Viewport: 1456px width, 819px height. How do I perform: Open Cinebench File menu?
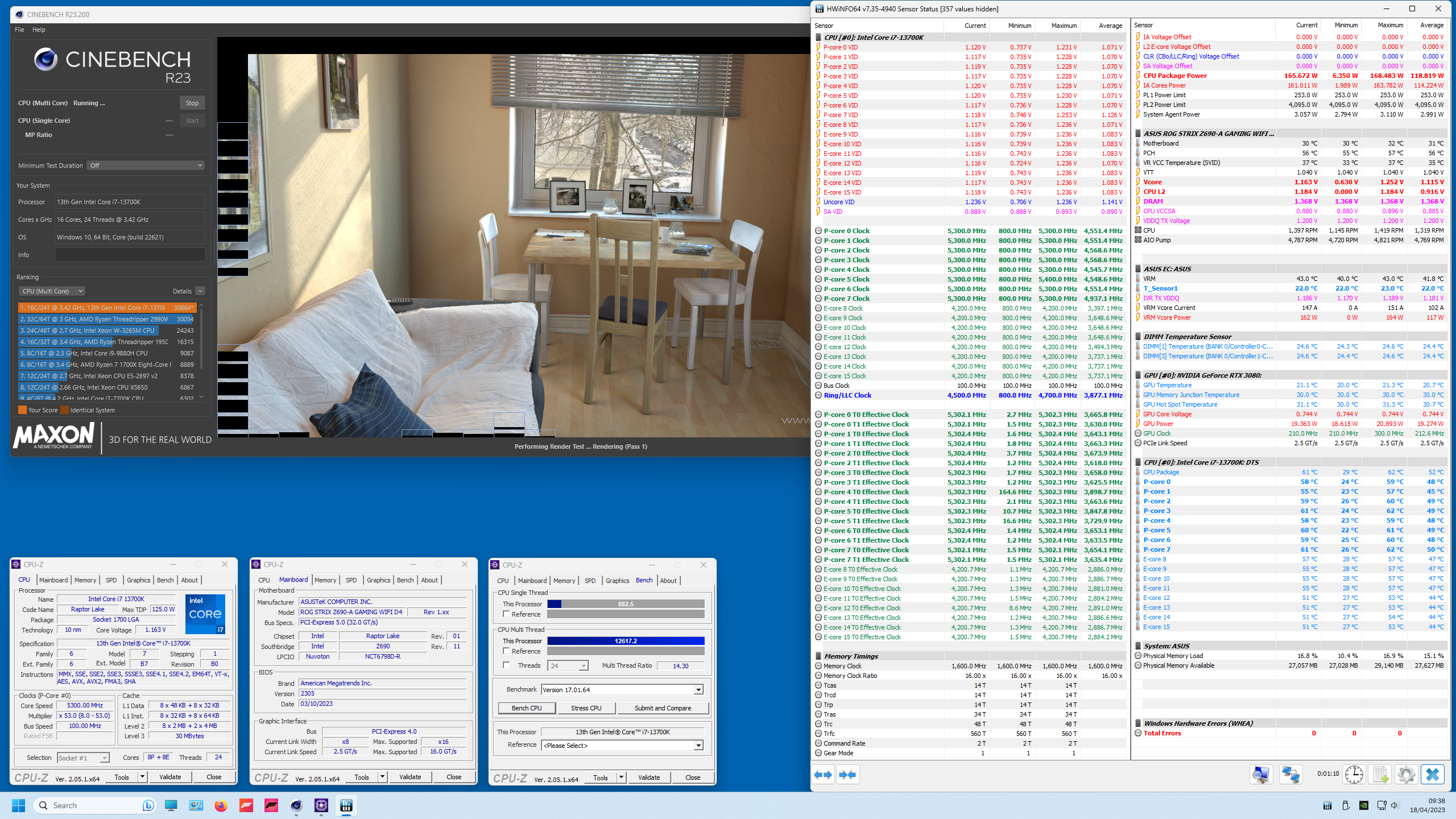click(x=19, y=30)
